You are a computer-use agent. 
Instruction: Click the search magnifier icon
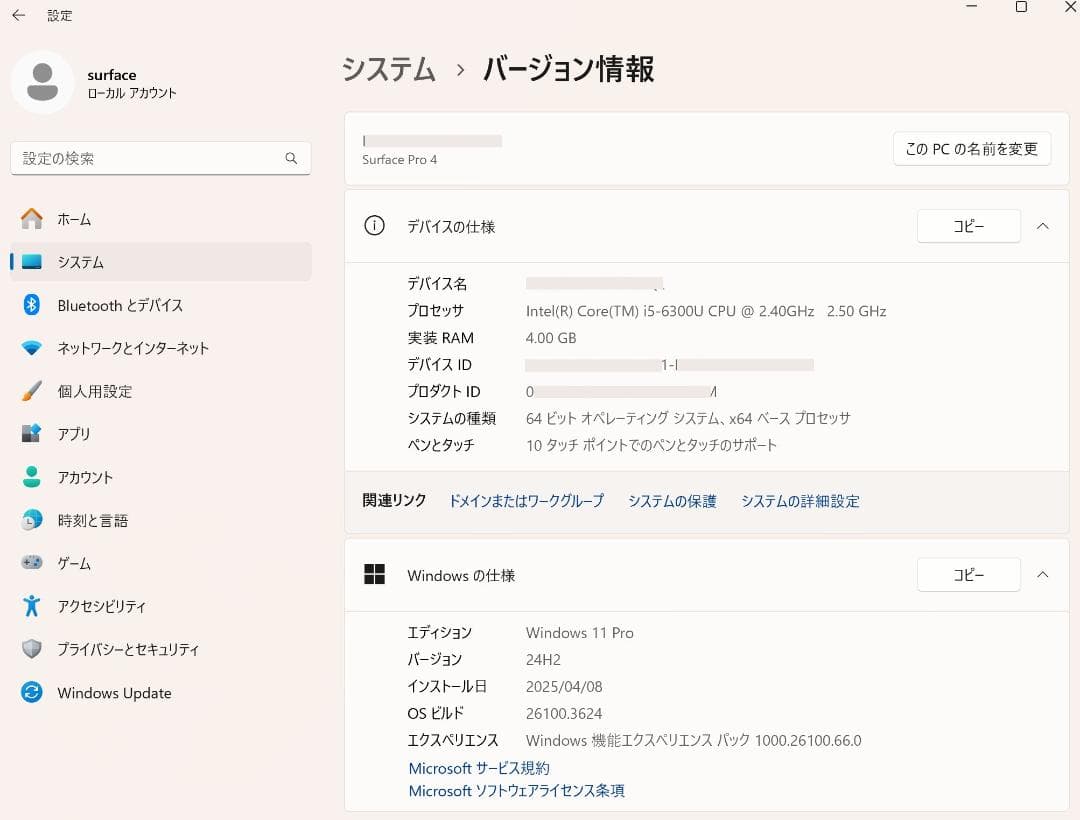tap(291, 158)
